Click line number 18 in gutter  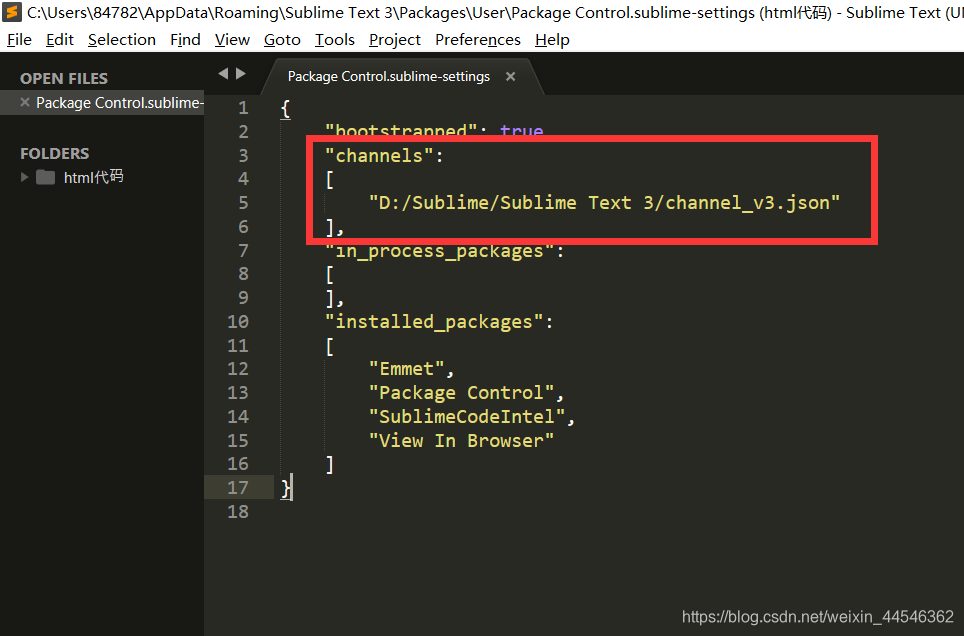[238, 511]
